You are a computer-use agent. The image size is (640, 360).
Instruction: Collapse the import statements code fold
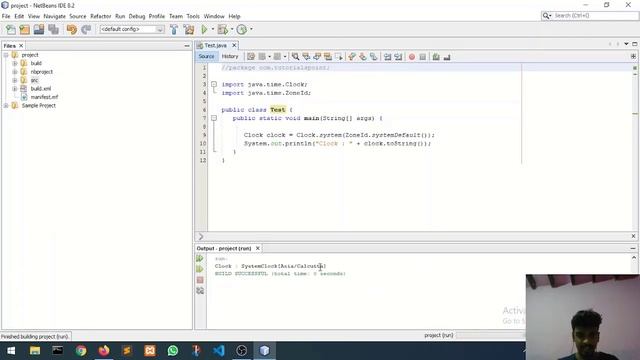(x=214, y=84)
